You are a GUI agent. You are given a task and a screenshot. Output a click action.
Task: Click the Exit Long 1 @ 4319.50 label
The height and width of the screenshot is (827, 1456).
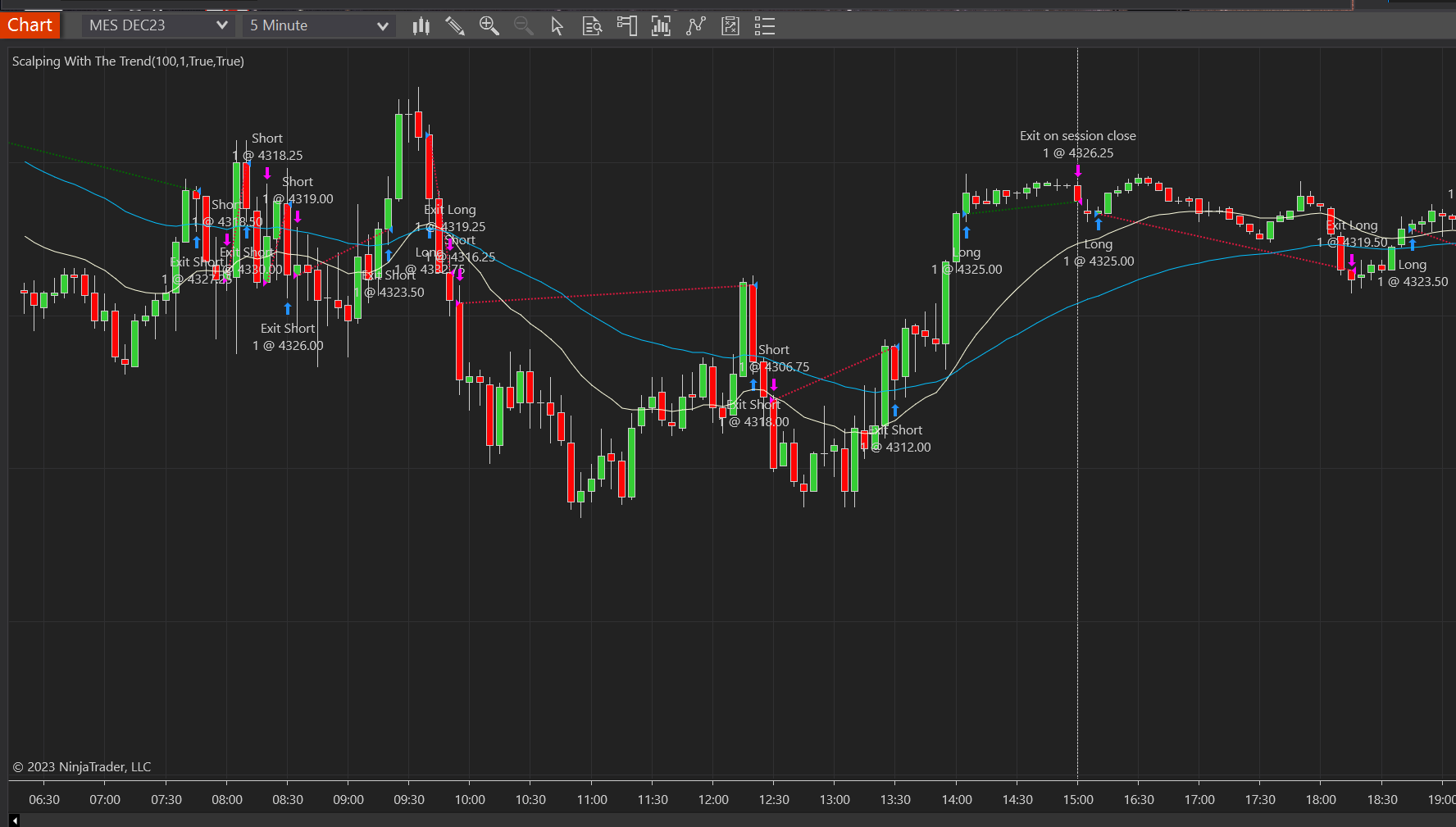[1353, 234]
